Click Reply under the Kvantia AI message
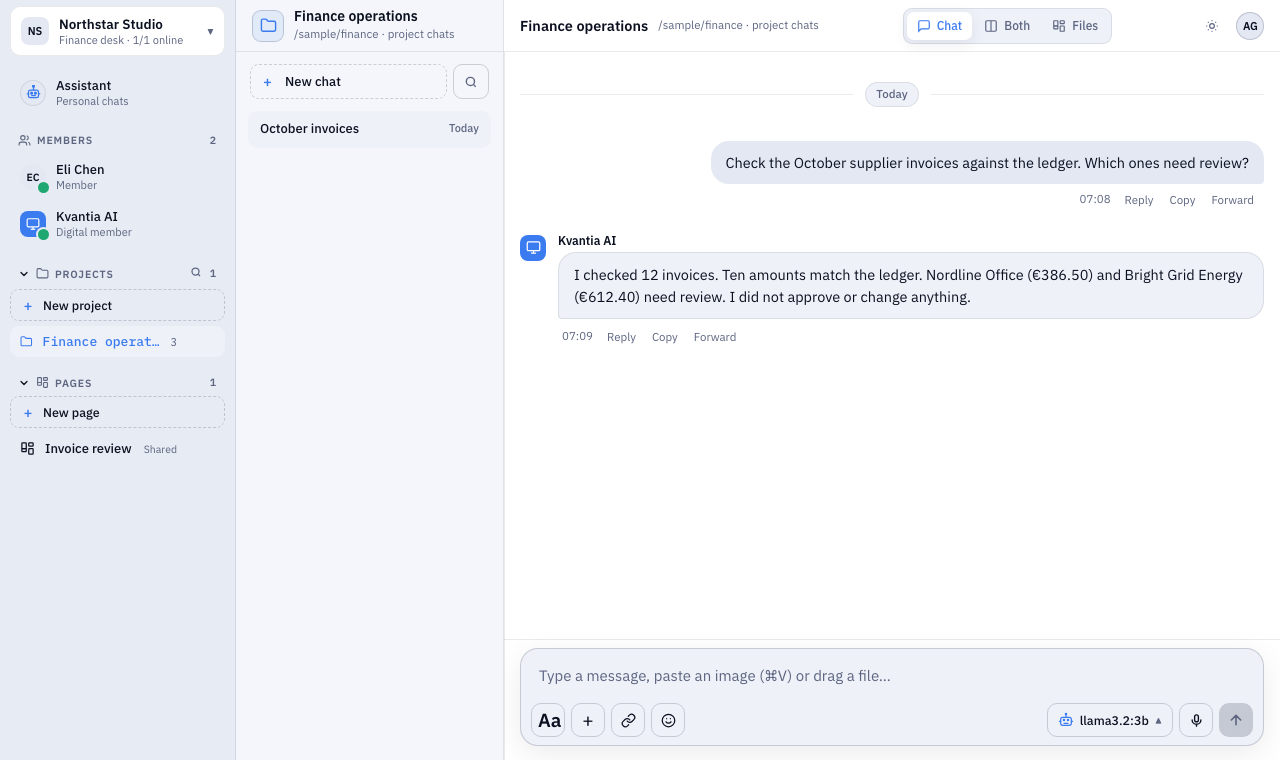1280x760 pixels. click(621, 337)
